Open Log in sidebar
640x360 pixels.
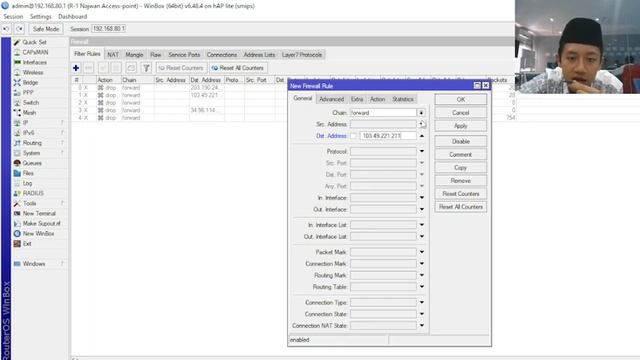tap(27, 183)
